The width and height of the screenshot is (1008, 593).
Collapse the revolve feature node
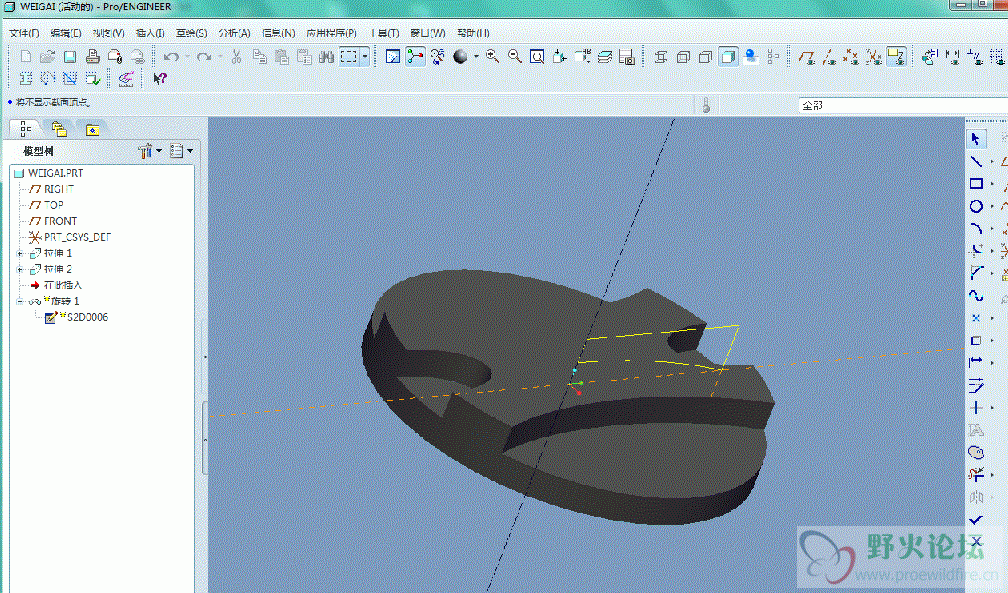pyautogui.click(x=20, y=301)
